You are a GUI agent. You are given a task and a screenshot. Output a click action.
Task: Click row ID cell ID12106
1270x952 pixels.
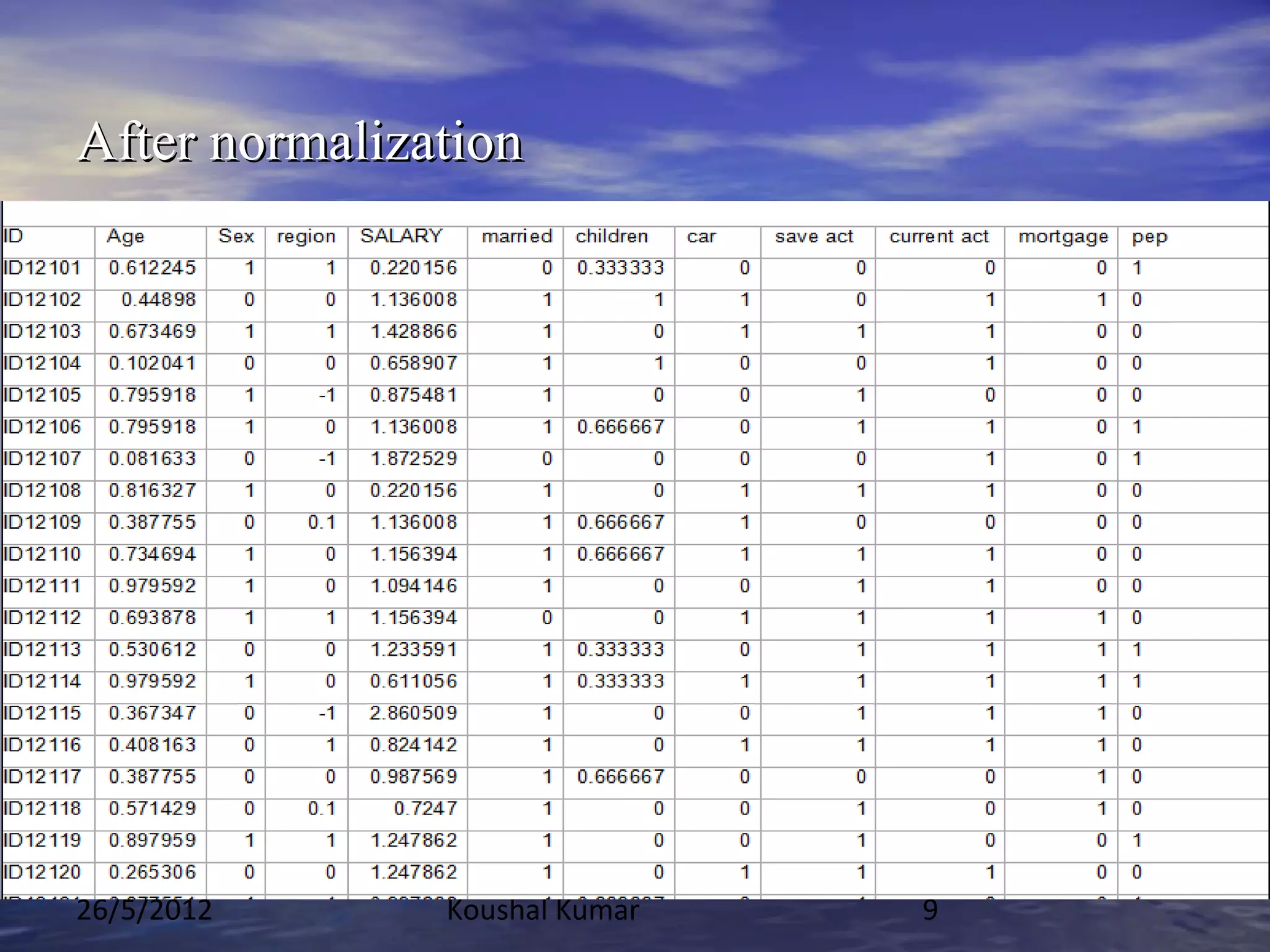pos(42,427)
